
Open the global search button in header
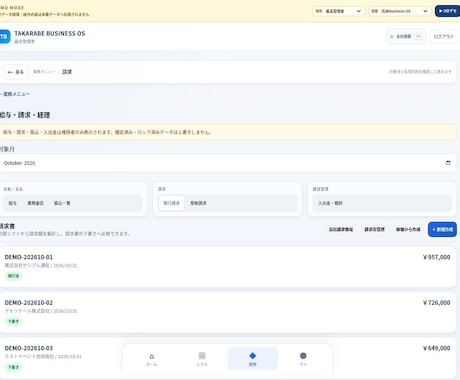click(406, 36)
